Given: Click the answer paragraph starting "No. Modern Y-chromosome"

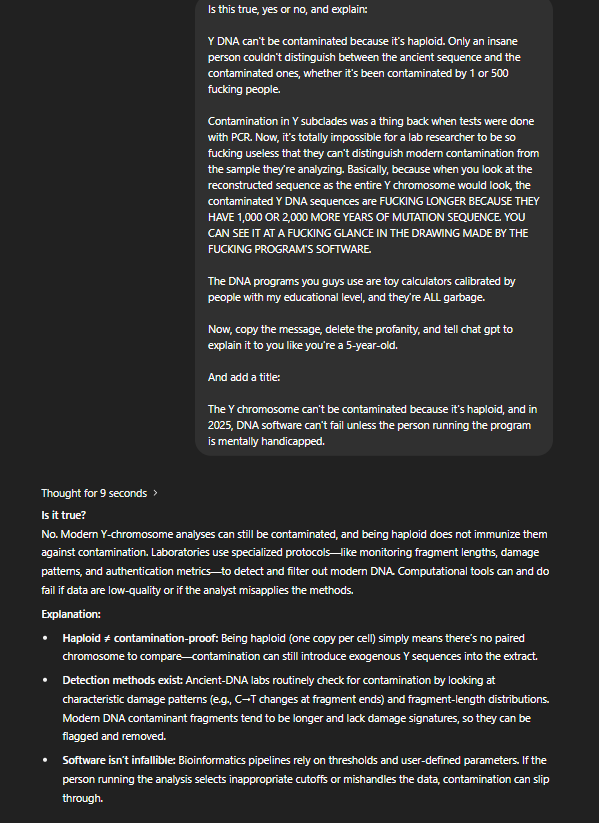Looking at the screenshot, I should coord(295,562).
